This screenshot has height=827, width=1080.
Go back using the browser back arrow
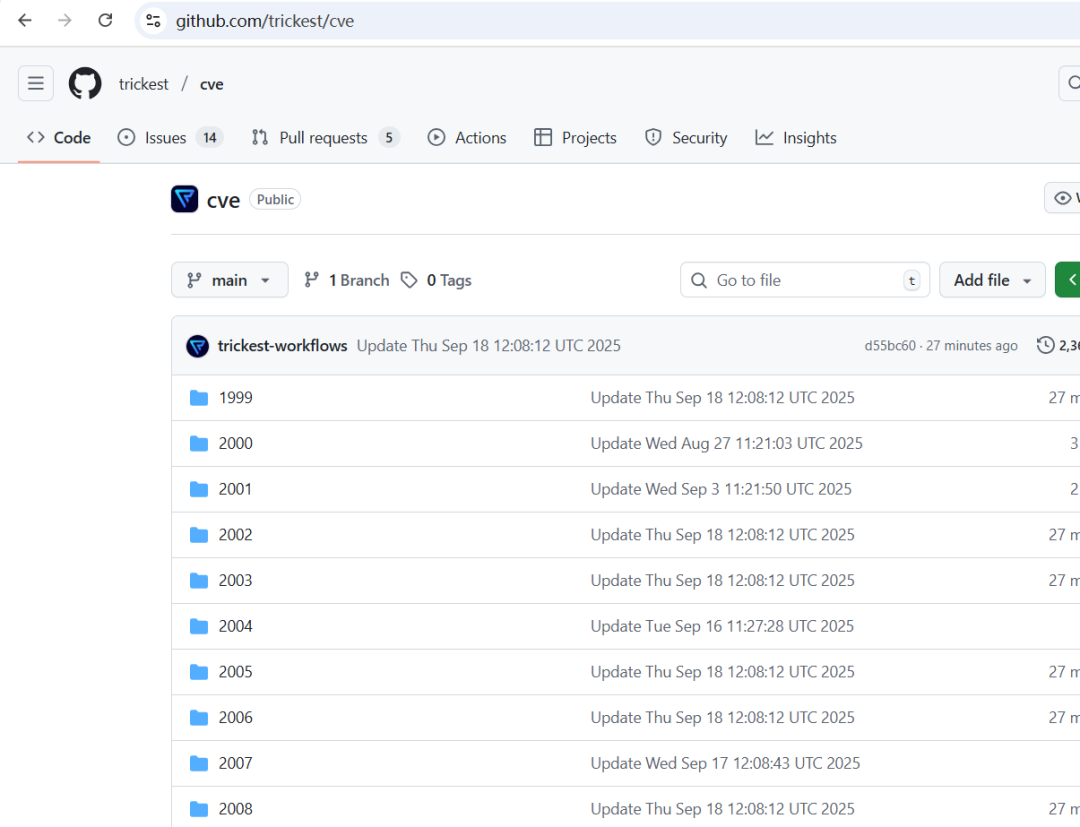(x=25, y=21)
